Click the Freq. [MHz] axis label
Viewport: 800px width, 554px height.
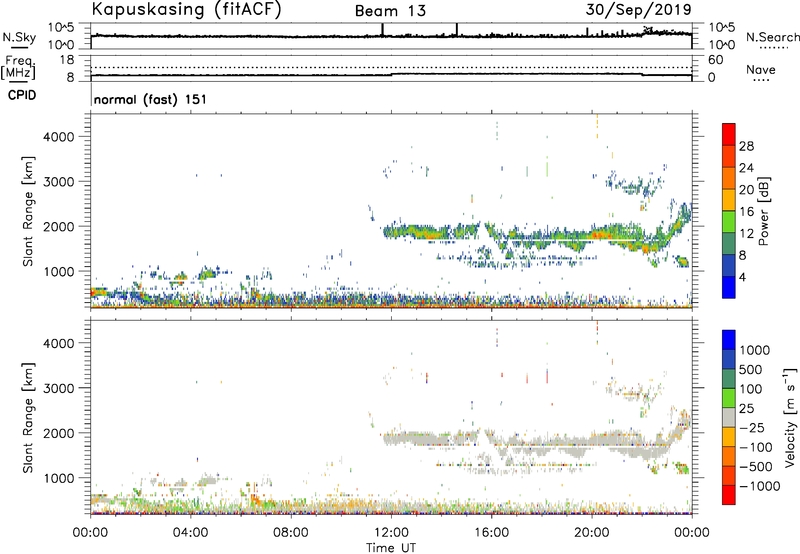click(19, 67)
